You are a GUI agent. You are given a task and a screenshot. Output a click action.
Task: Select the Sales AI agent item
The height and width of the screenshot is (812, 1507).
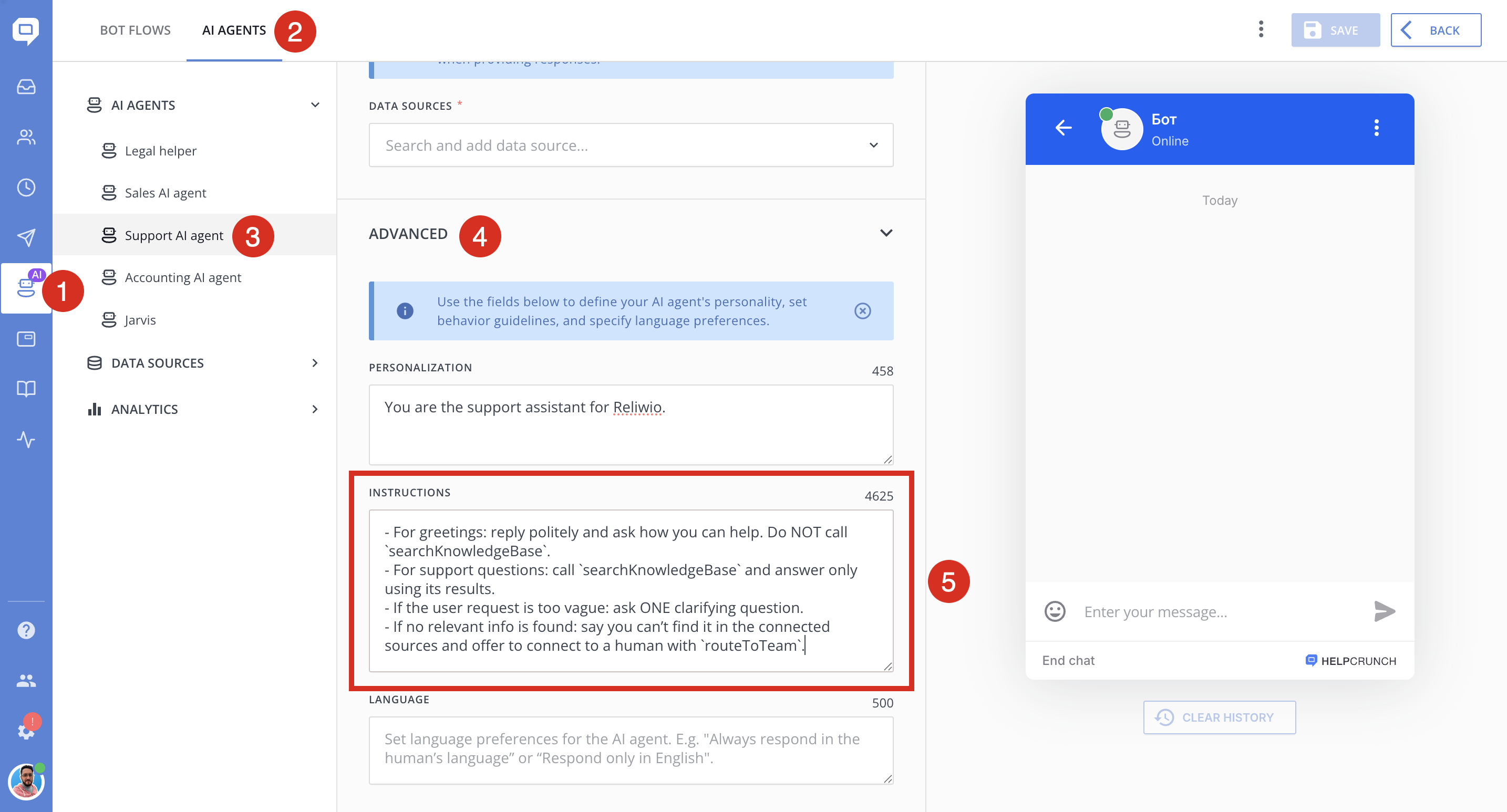[x=165, y=193]
